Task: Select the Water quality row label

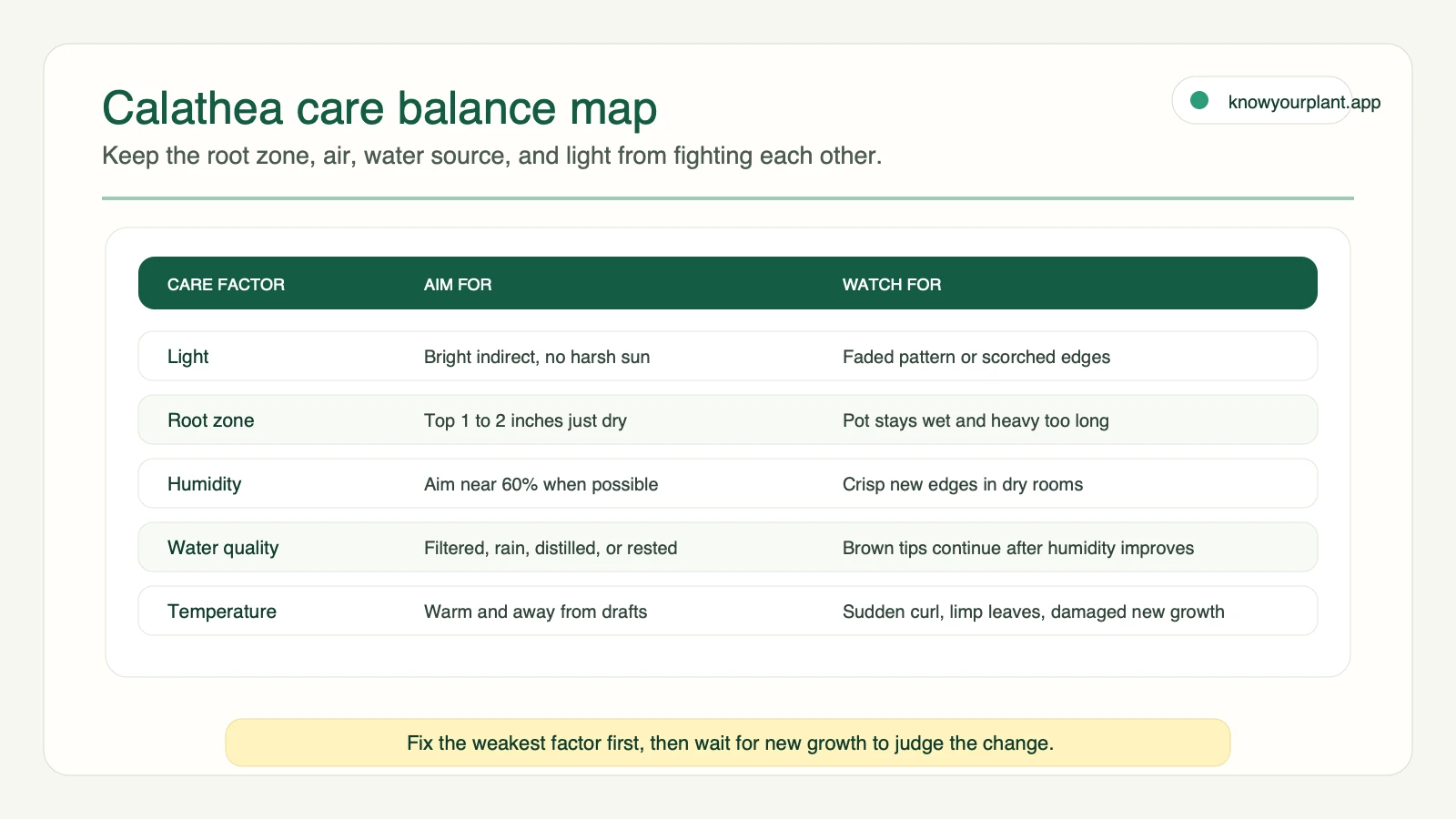Action: pos(223,548)
